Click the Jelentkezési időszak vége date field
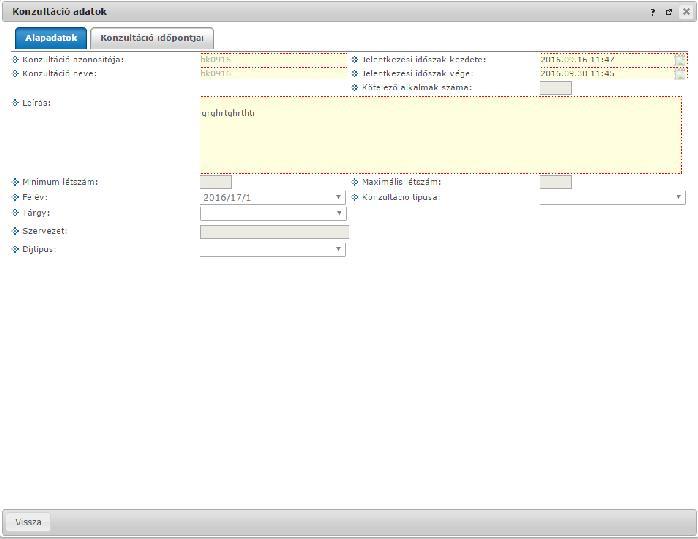 pyautogui.click(x=606, y=73)
